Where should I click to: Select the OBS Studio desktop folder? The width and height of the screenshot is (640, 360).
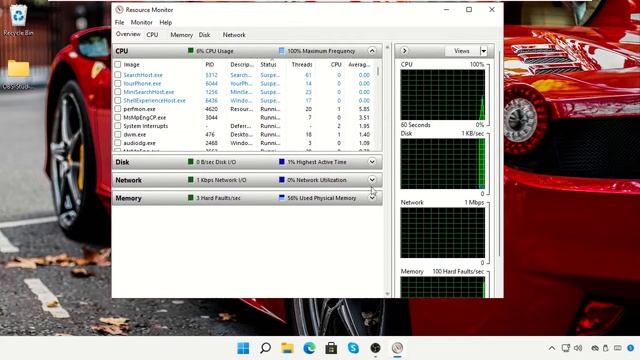18,75
